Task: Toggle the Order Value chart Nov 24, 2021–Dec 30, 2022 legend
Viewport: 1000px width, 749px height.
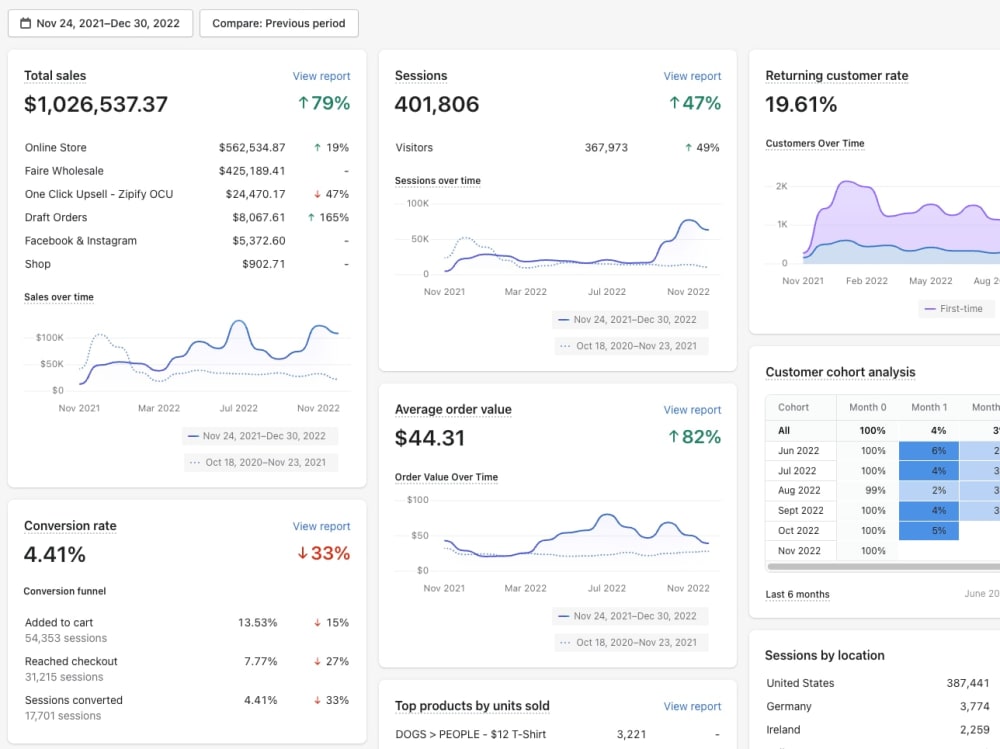Action: coord(630,616)
